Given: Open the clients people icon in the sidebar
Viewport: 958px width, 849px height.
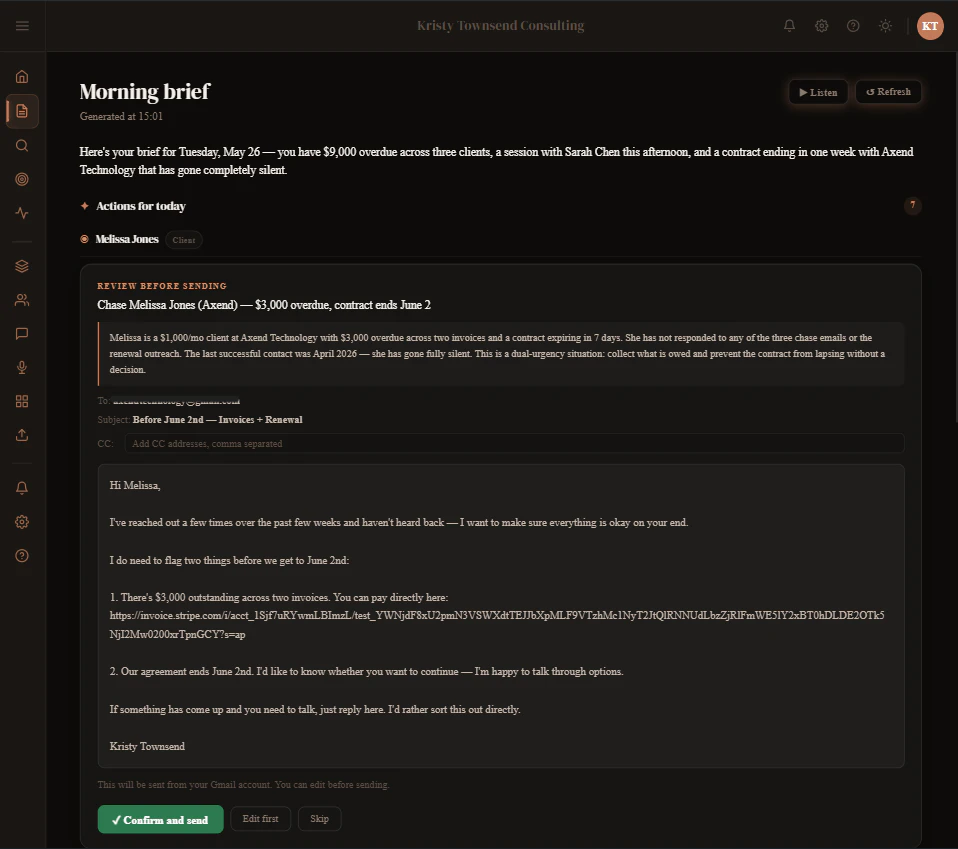Looking at the screenshot, I should [22, 300].
